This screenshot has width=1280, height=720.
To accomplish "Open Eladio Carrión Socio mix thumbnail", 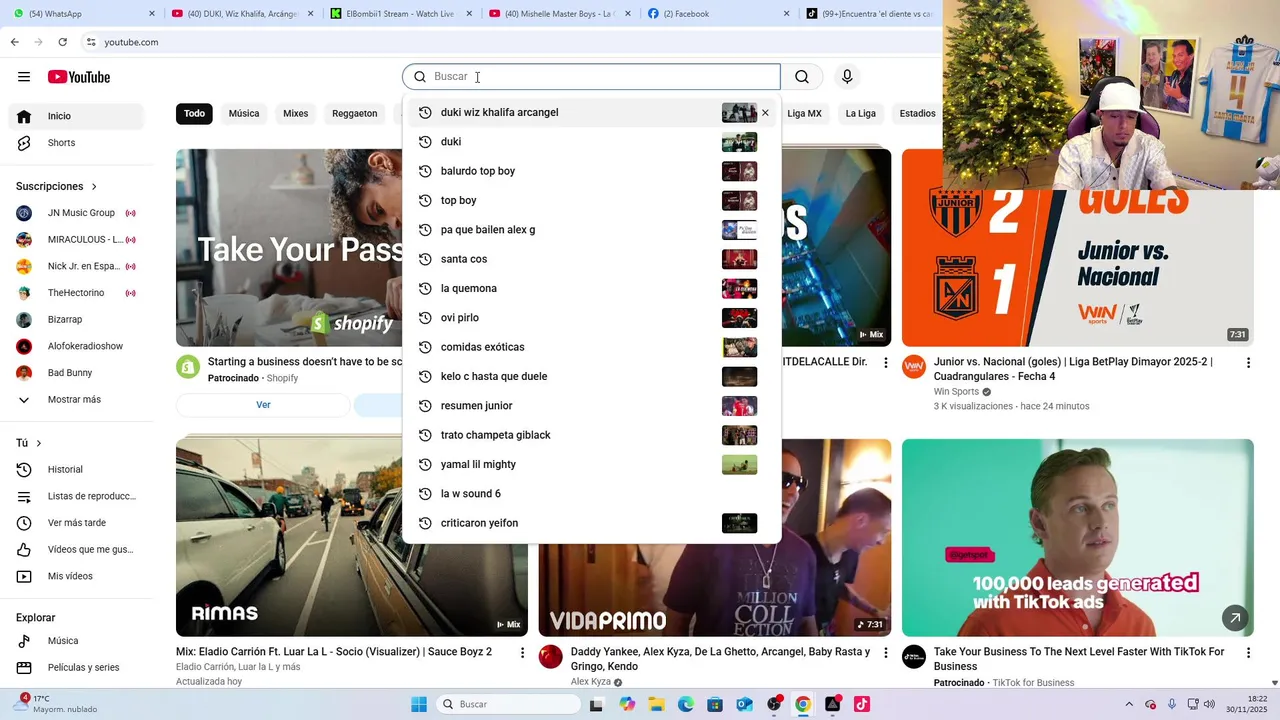I will coord(352,538).
